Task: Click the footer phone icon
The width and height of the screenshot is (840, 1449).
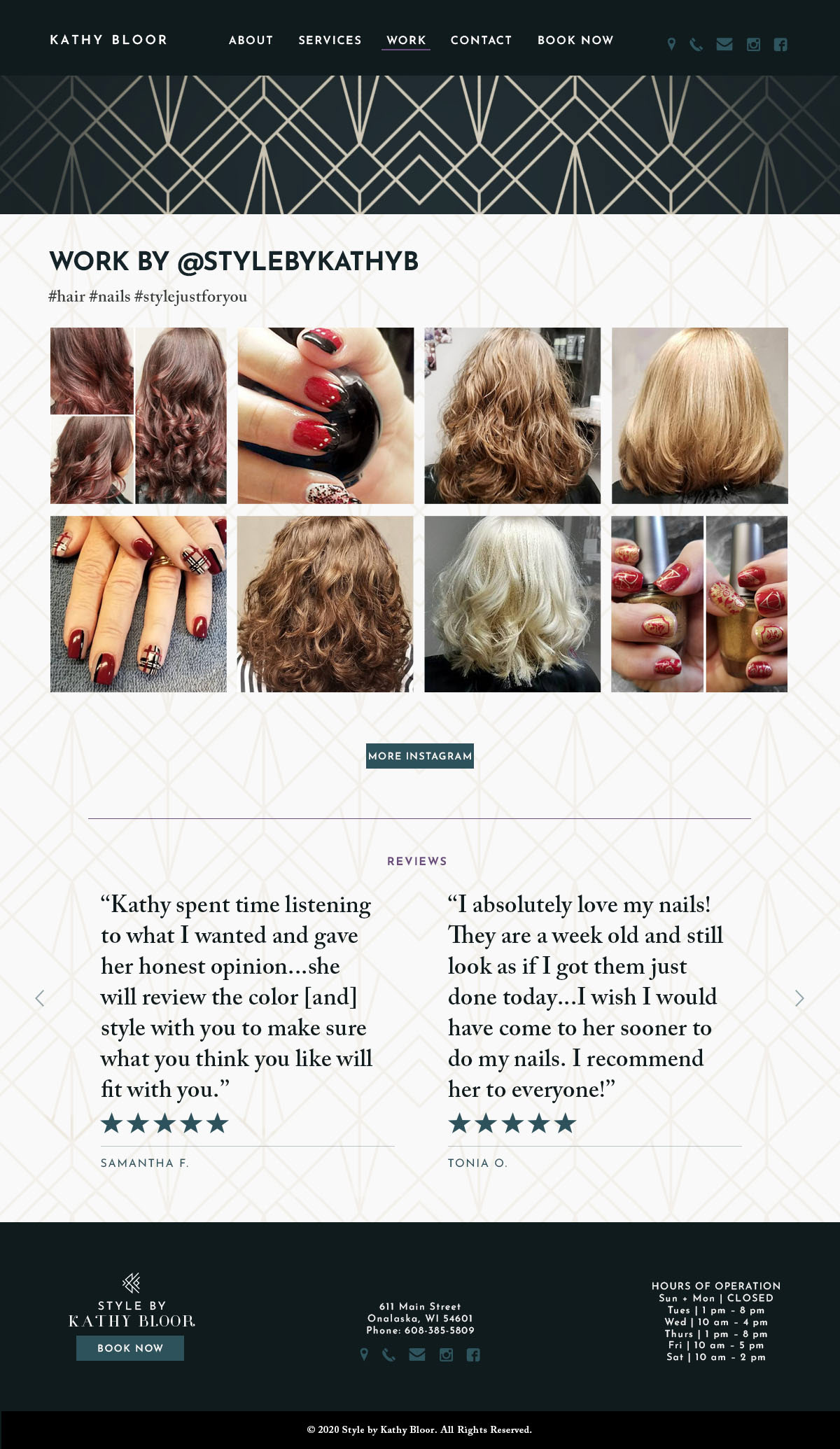Action: click(x=388, y=1354)
